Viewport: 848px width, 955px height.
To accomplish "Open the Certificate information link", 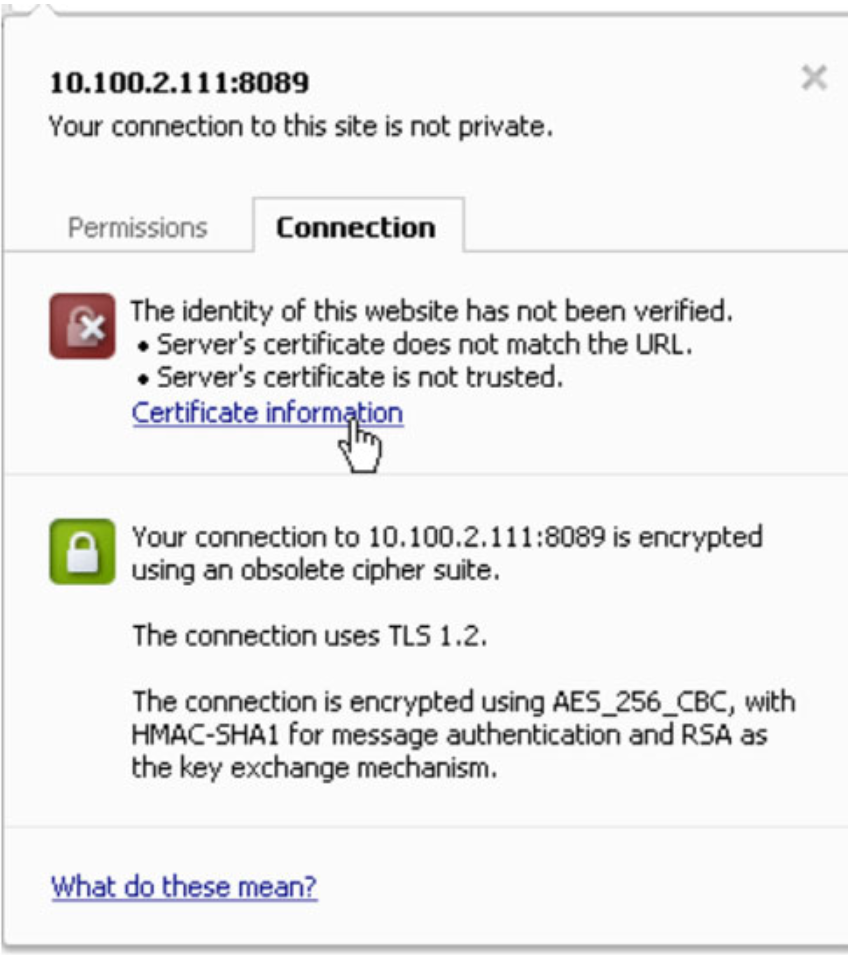I will [x=267, y=412].
